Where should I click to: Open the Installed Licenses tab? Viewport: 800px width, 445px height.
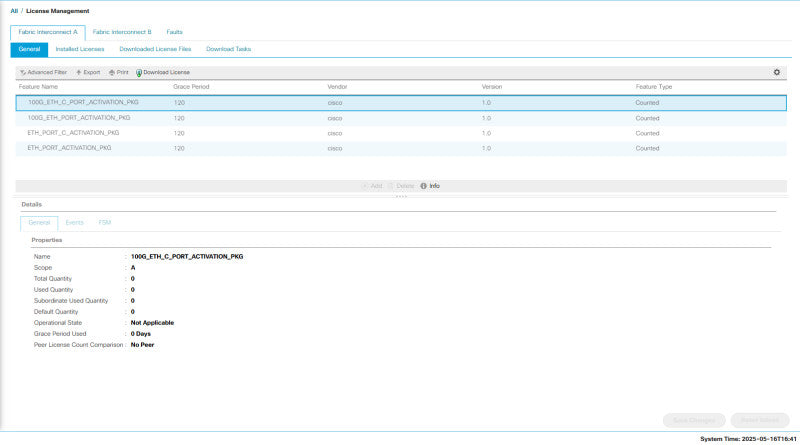point(80,50)
